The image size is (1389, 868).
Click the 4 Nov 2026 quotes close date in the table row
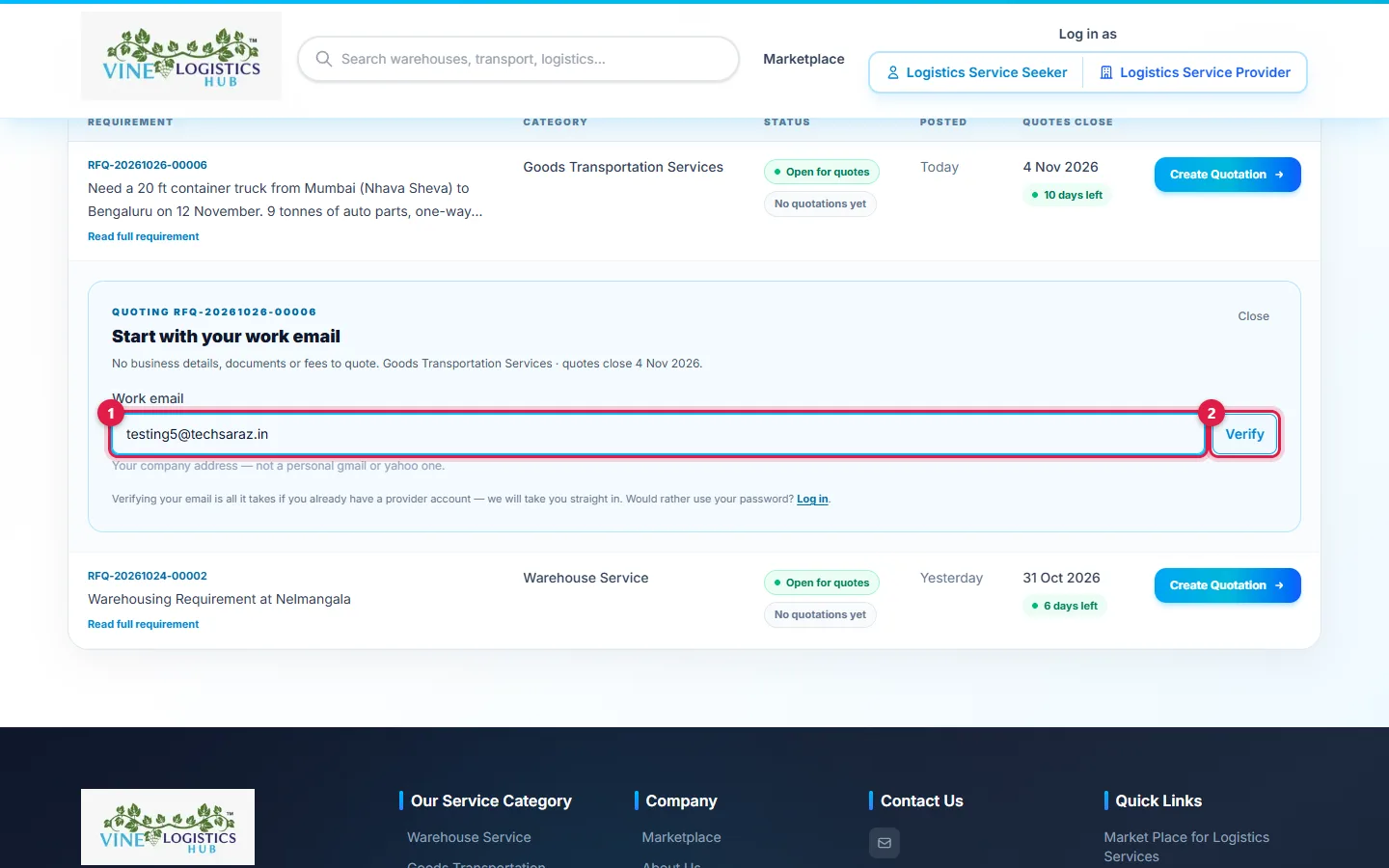pos(1060,167)
